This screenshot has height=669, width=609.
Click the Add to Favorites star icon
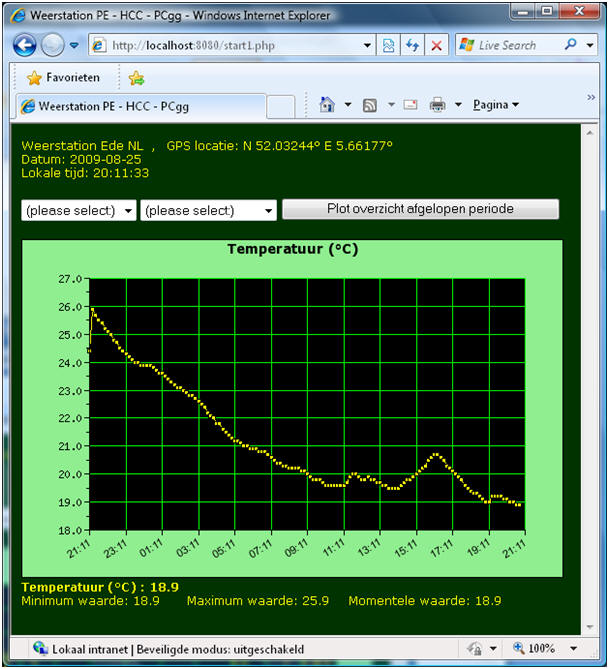(x=136, y=78)
